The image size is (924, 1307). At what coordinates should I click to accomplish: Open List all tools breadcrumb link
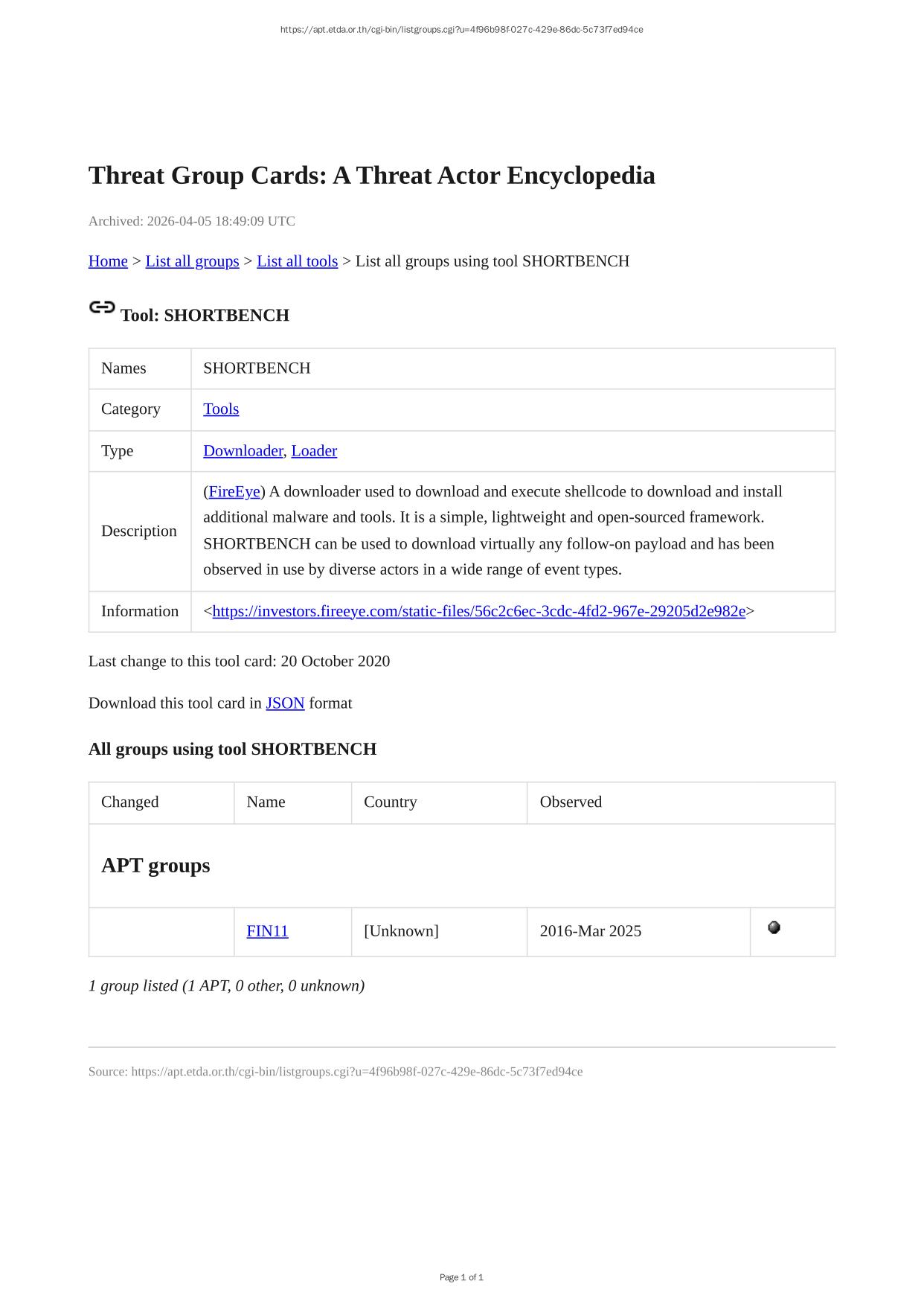click(x=297, y=261)
